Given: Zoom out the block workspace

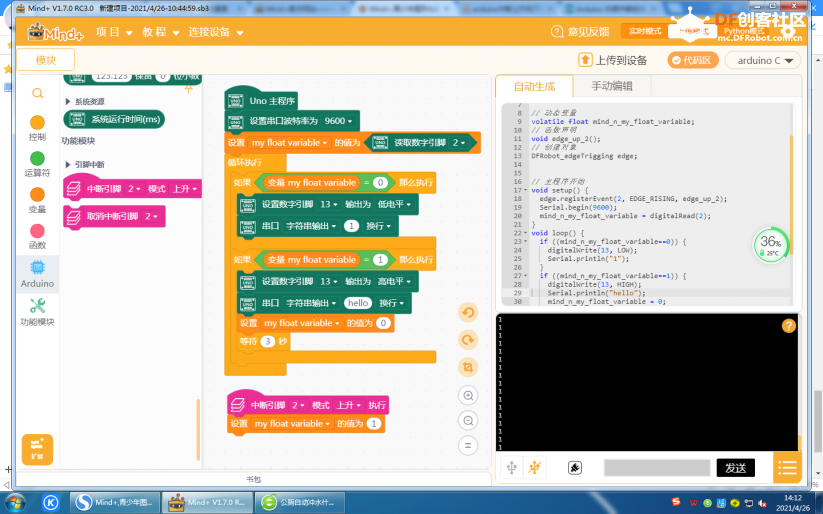Looking at the screenshot, I should [468, 420].
